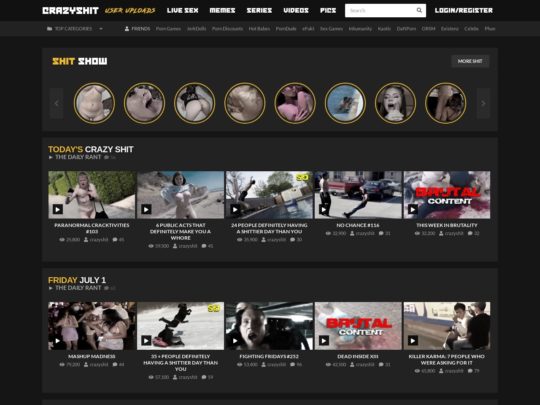Click the folder icon beside Top Categories

pos(49,29)
